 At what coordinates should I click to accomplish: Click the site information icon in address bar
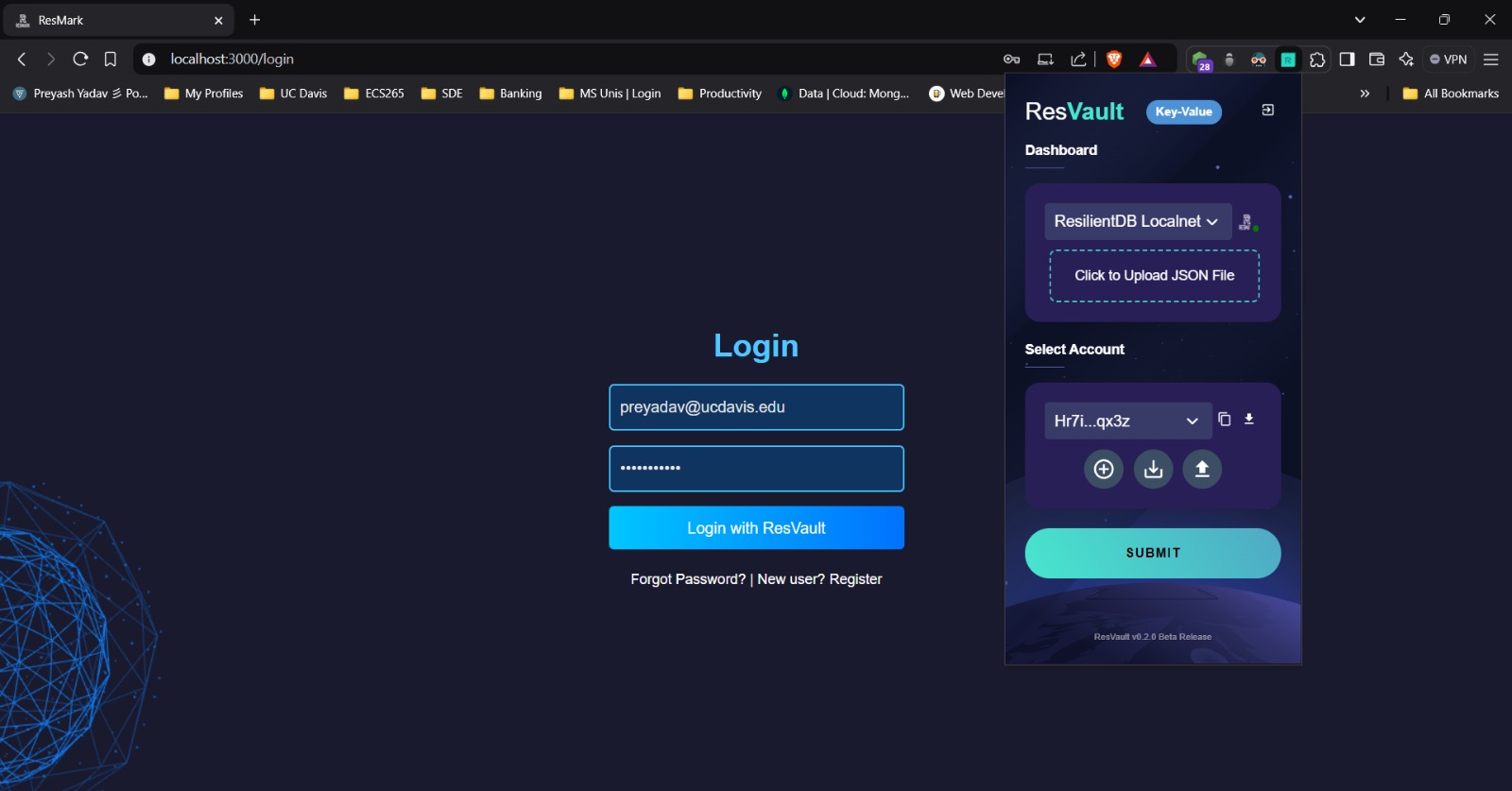click(x=148, y=59)
